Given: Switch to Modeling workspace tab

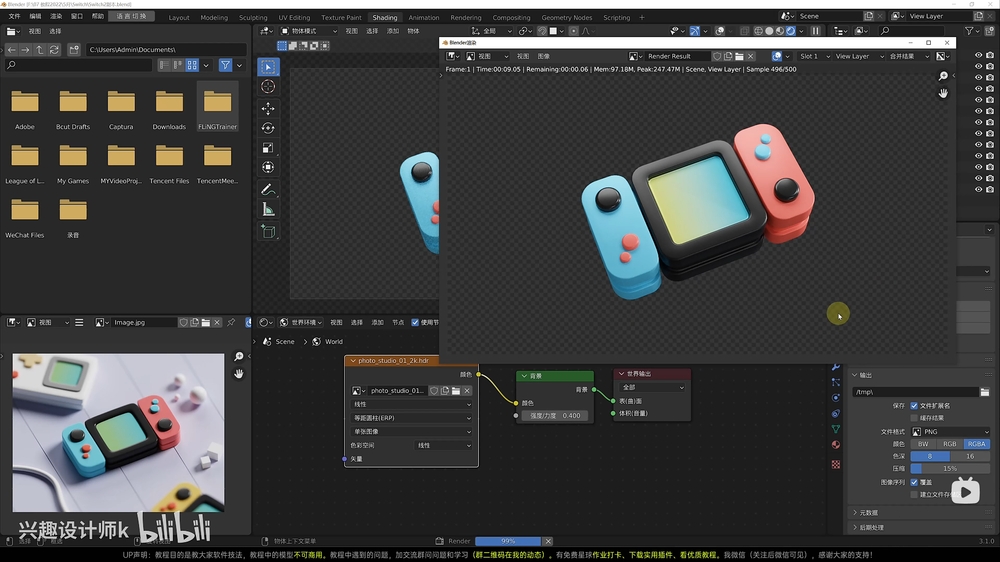Looking at the screenshot, I should (214, 18).
